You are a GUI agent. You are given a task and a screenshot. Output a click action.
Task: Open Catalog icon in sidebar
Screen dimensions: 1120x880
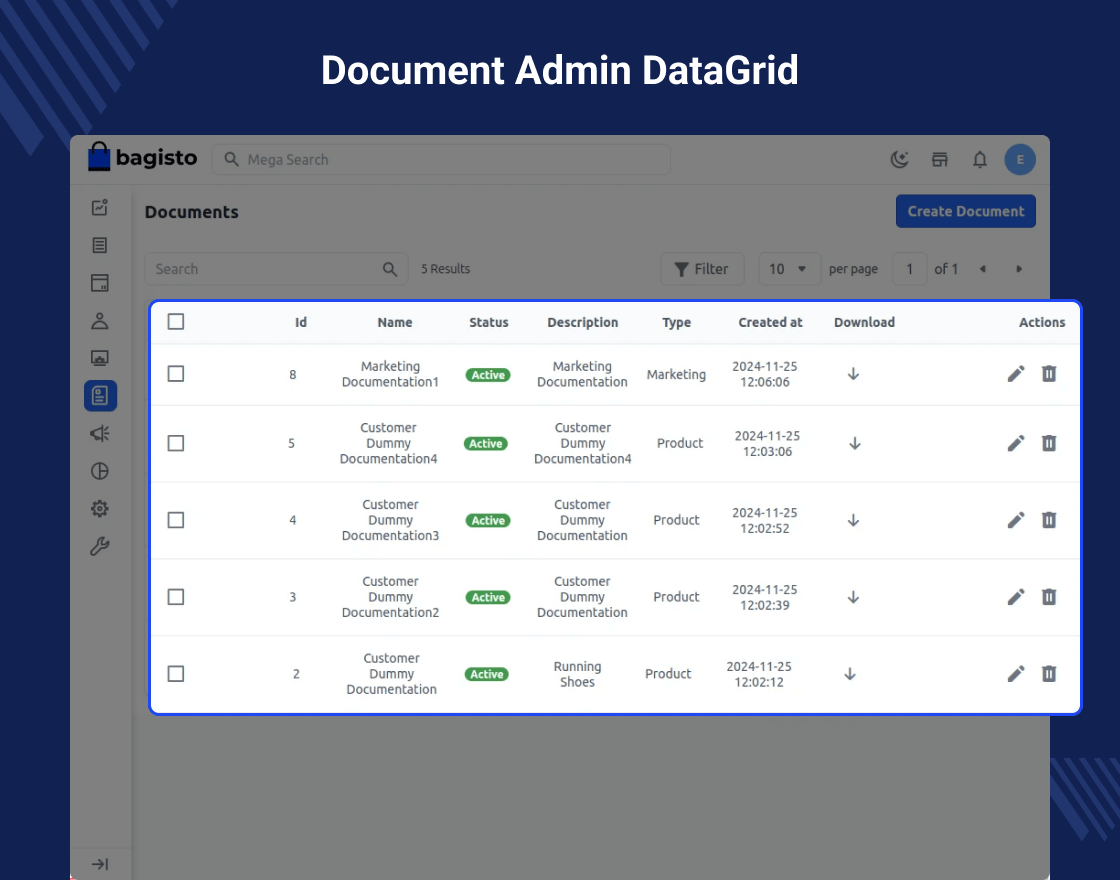100,283
